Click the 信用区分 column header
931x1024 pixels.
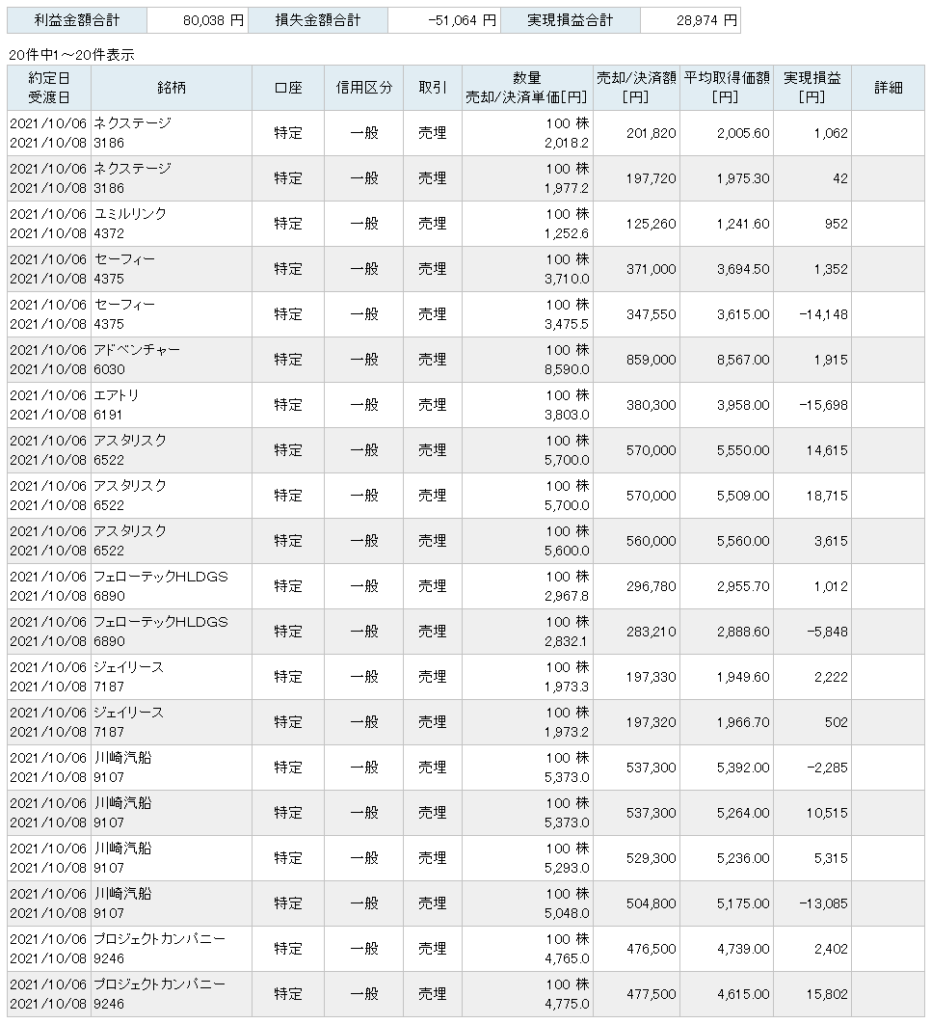click(x=364, y=88)
